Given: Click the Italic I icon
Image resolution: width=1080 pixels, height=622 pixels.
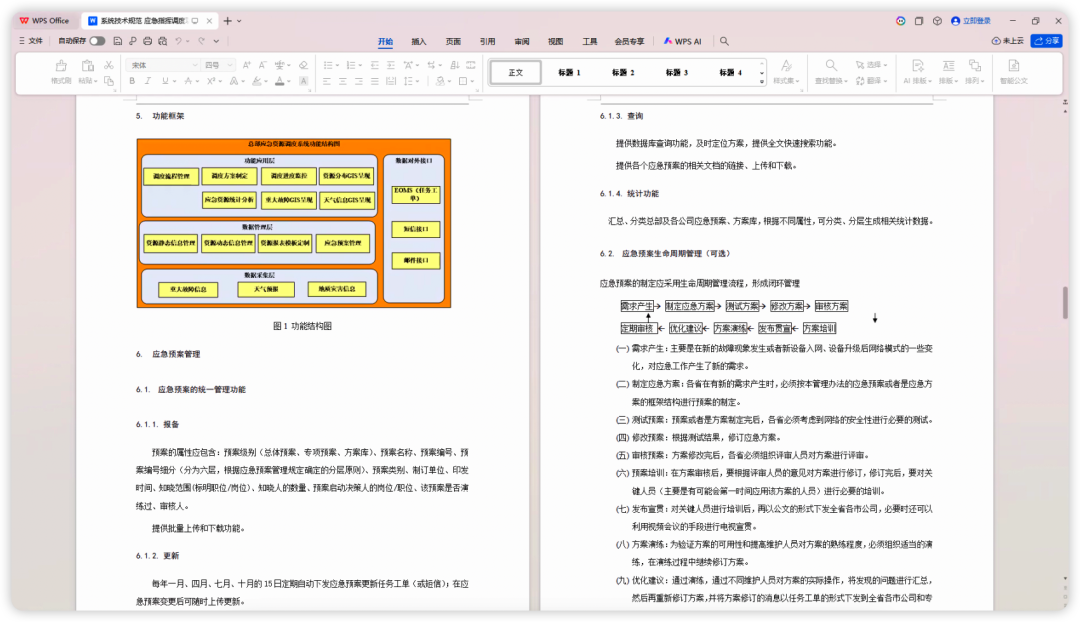Looking at the screenshot, I should [148, 81].
